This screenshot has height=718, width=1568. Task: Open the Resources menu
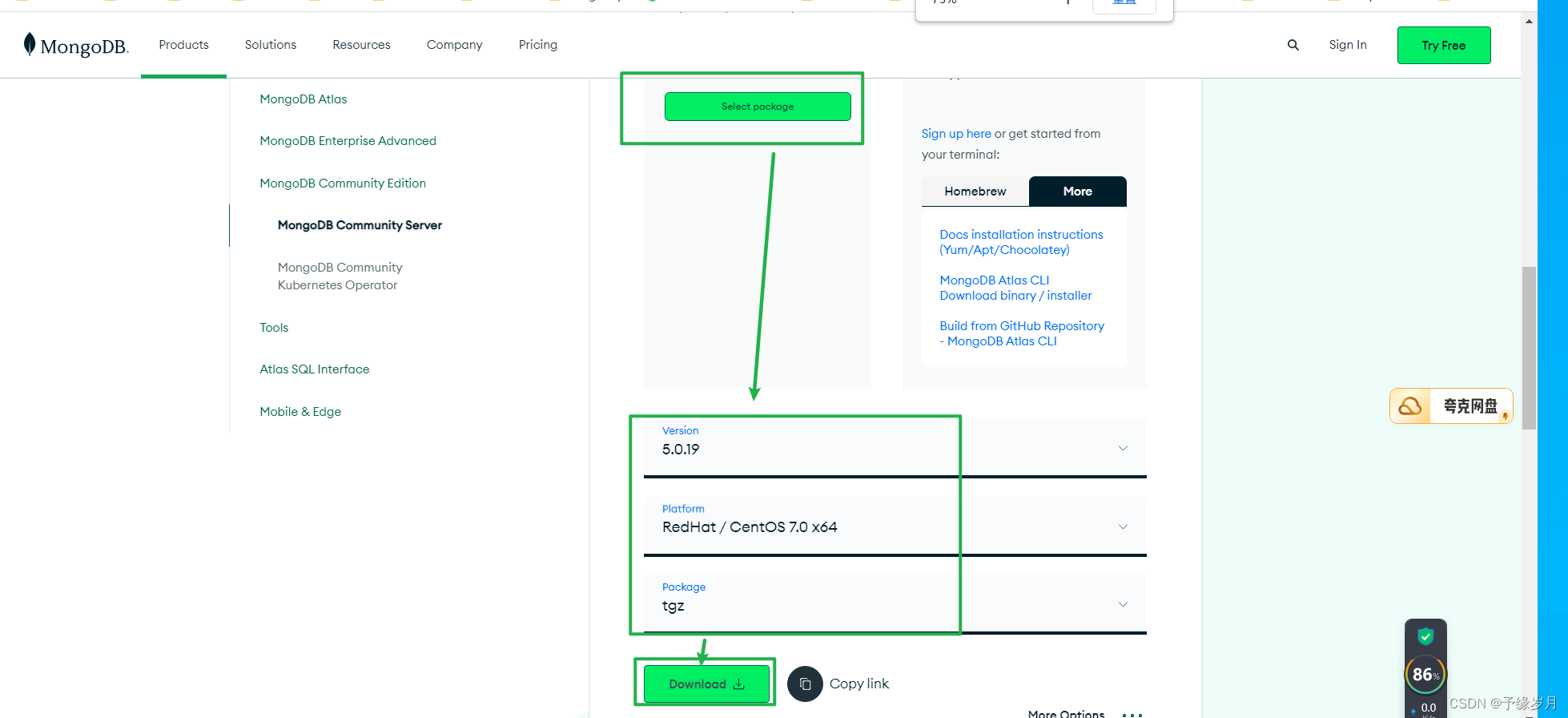tap(361, 45)
